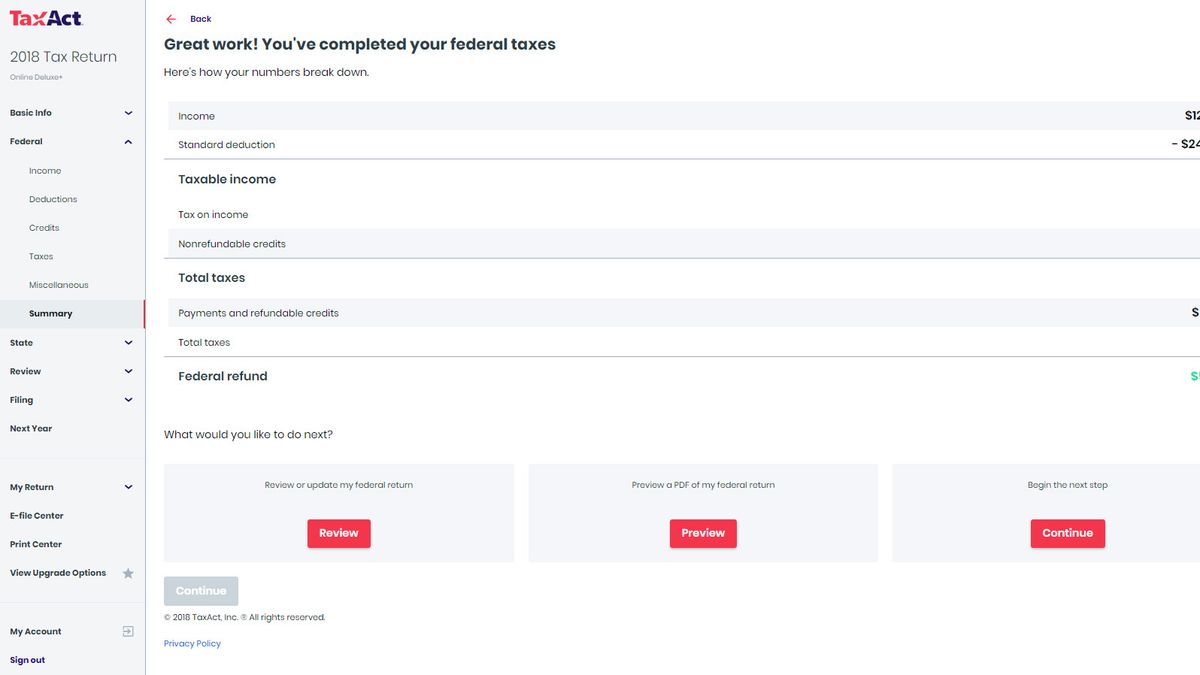Click the star icon beside View Upgrade Options
The image size is (1200, 675).
(128, 574)
